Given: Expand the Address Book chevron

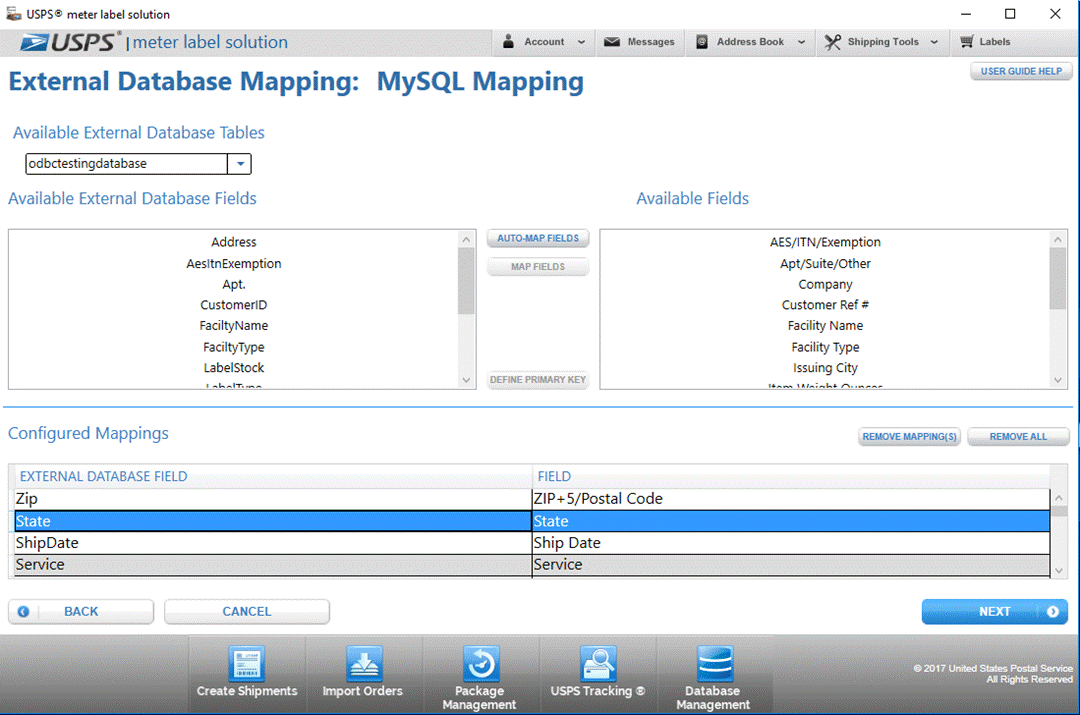Looking at the screenshot, I should 801,42.
